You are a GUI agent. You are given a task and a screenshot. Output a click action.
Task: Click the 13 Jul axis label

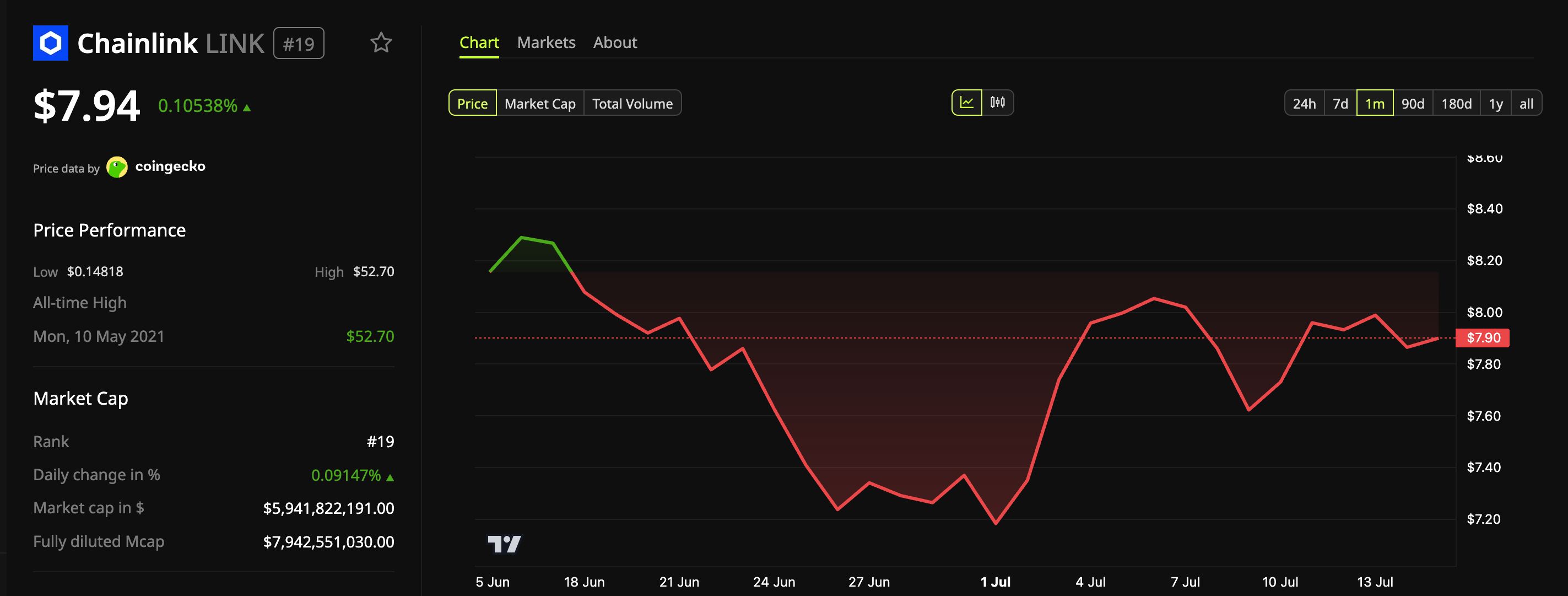click(1375, 582)
